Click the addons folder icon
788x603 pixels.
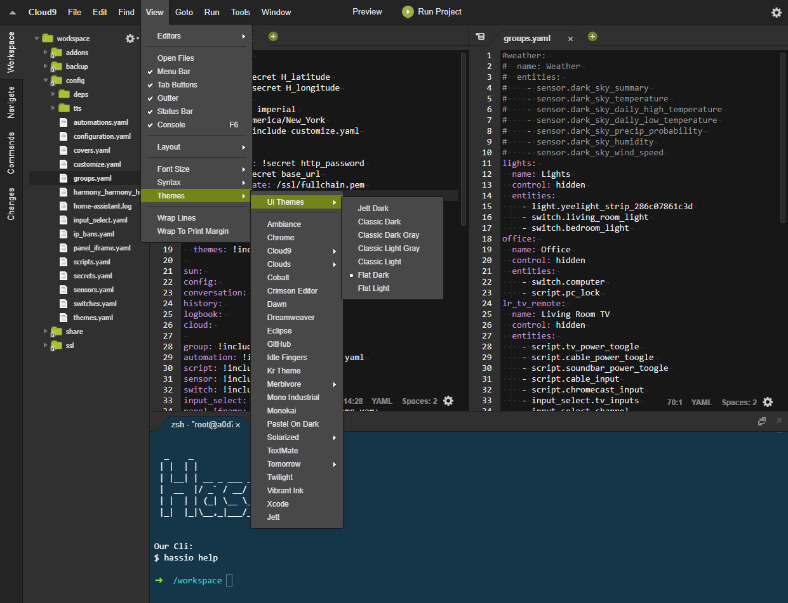point(57,52)
